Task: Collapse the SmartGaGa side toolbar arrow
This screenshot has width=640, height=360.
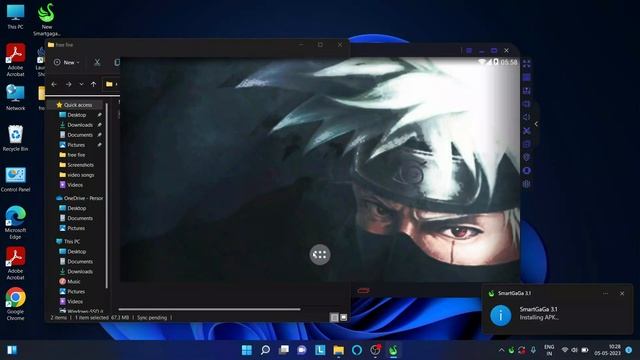Action: point(536,124)
